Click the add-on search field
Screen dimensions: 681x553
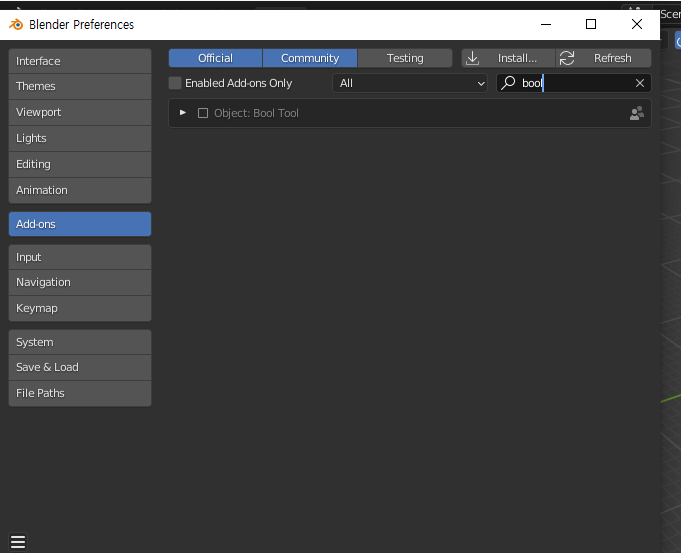pyautogui.click(x=573, y=83)
